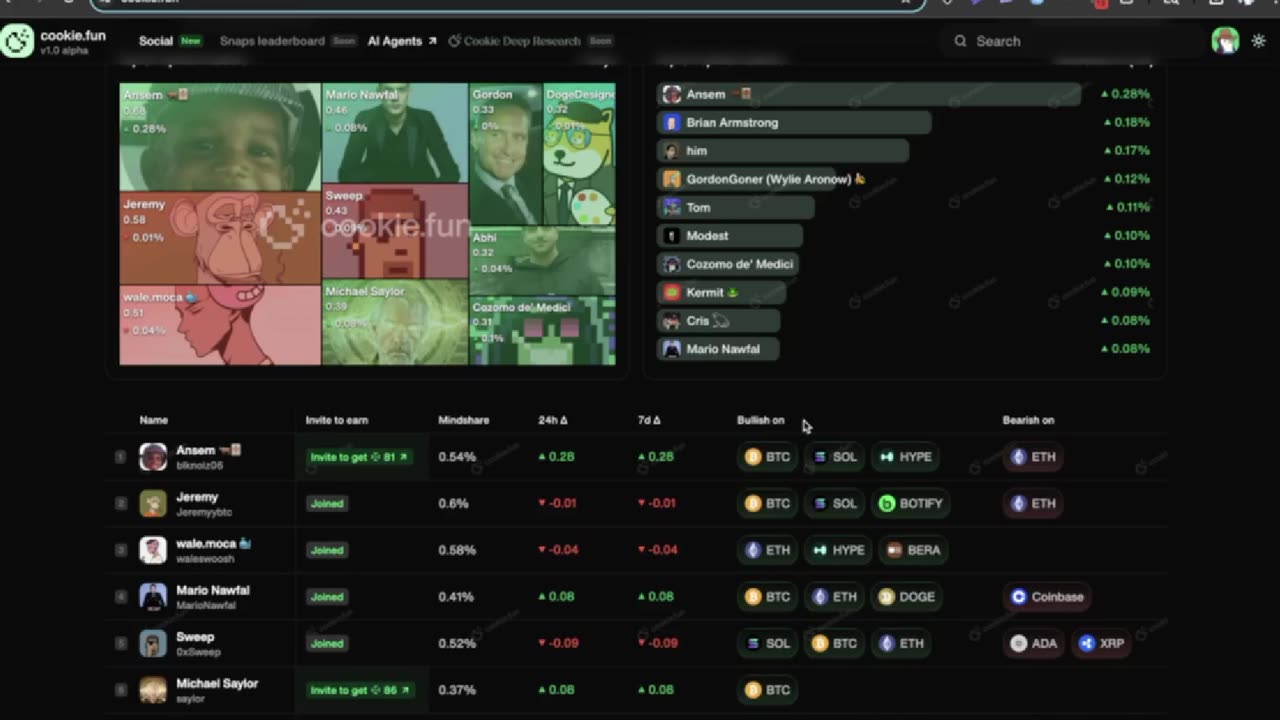Select the Sweep treemap tile
The height and width of the screenshot is (720, 1280).
coord(395,231)
